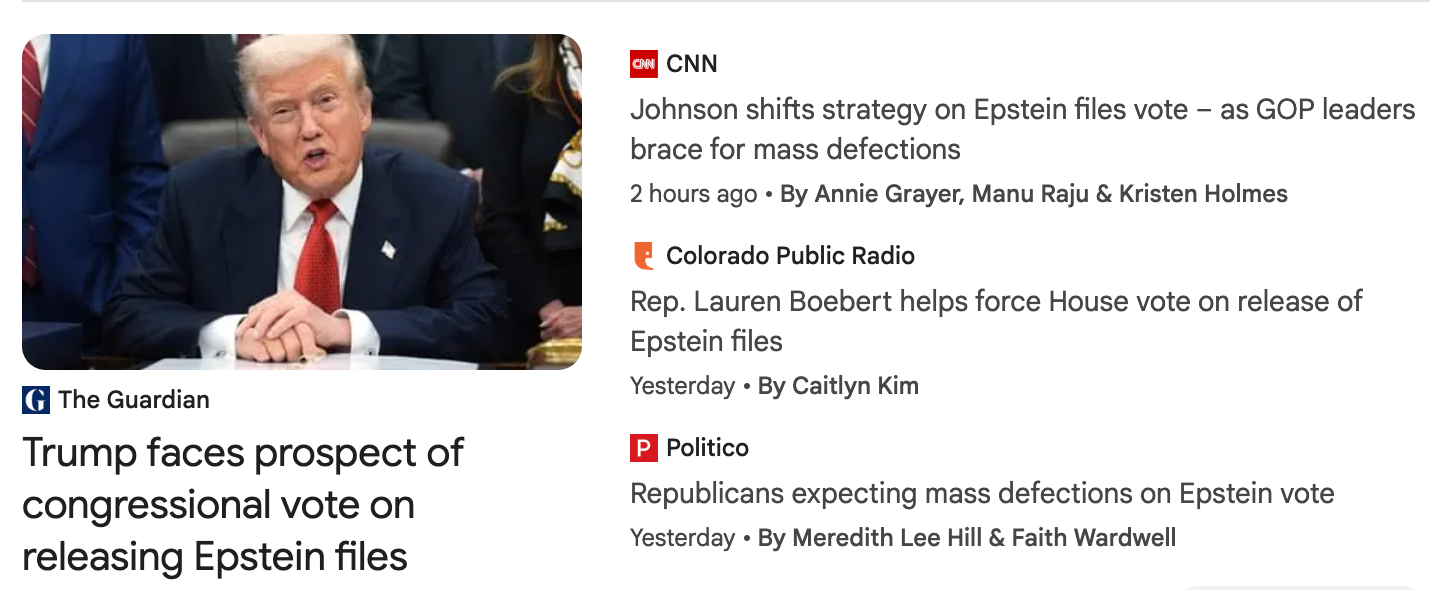The image size is (1450, 590).
Task: Open Guardian headline about congressional Epstein vote
Action: pos(243,504)
